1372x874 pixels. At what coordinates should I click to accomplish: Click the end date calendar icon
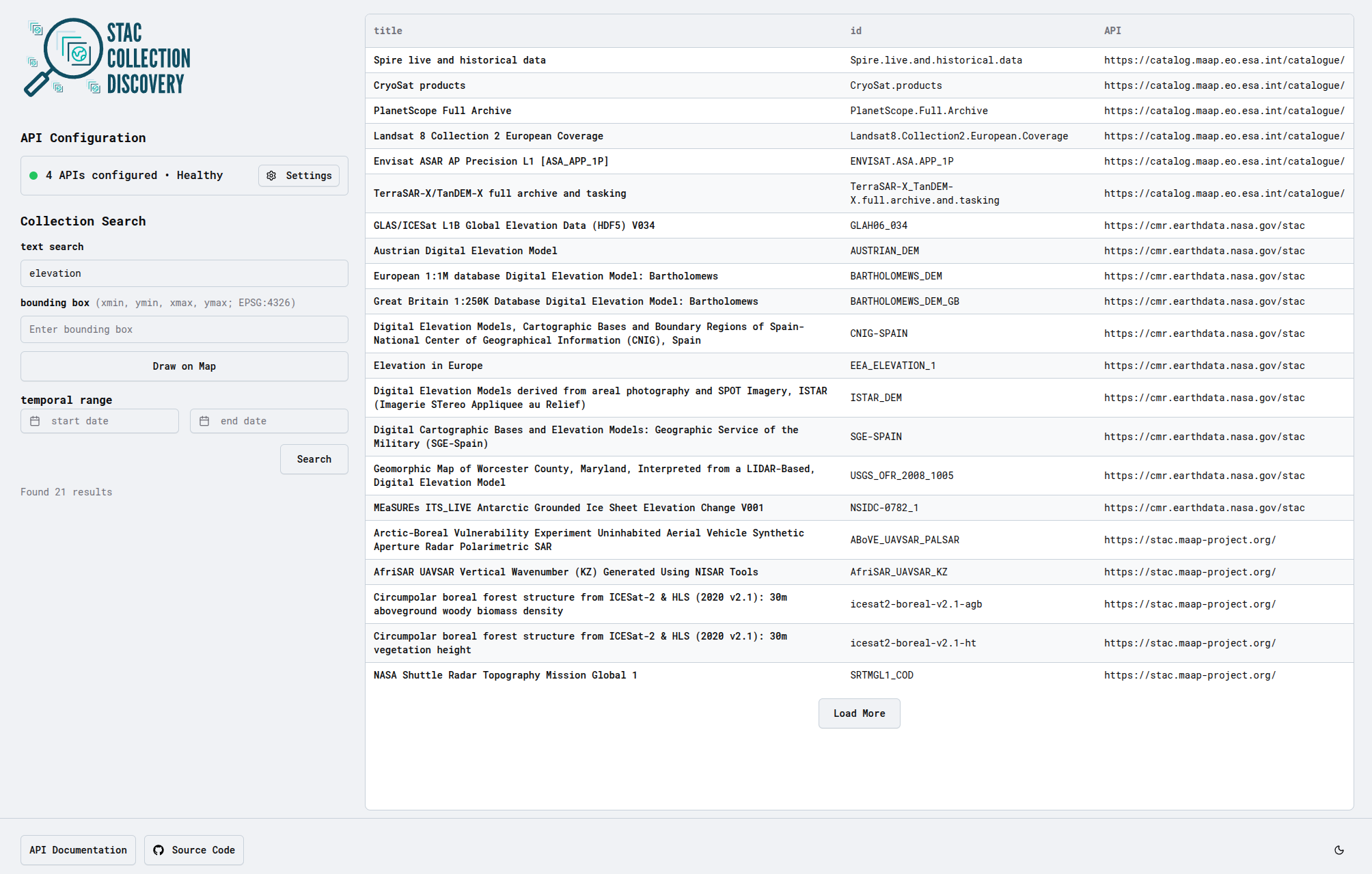pyautogui.click(x=204, y=421)
